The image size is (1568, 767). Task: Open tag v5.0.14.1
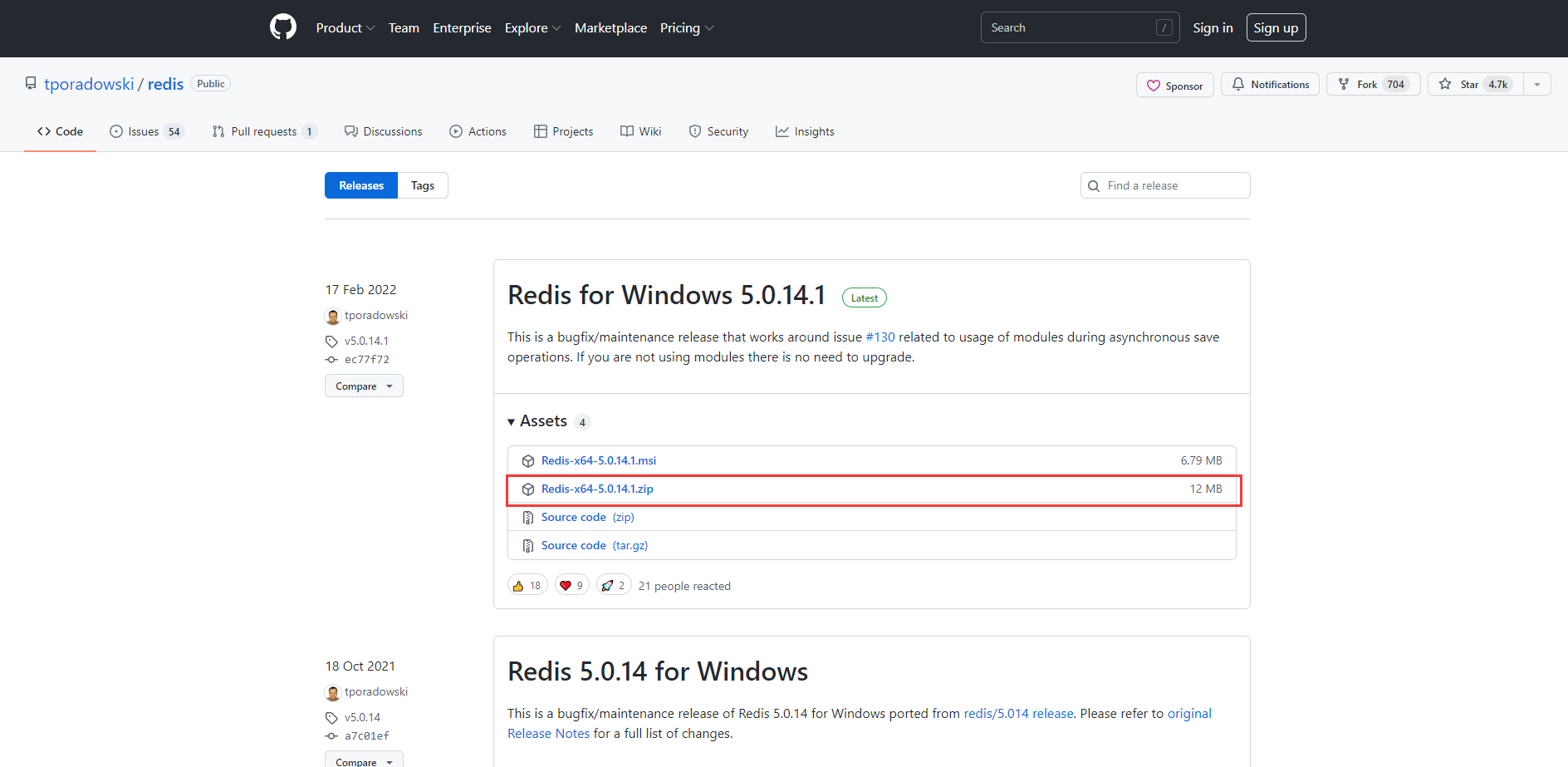pyautogui.click(x=366, y=341)
